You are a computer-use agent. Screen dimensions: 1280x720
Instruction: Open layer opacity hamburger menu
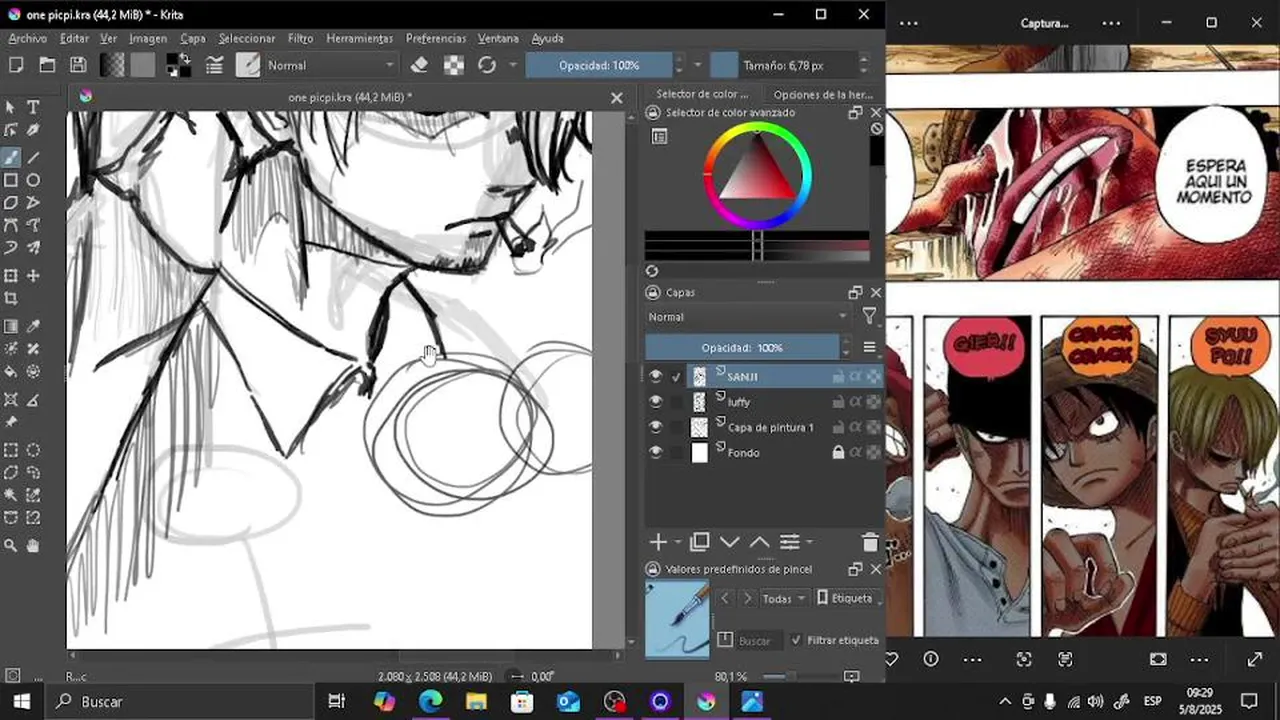(x=869, y=347)
